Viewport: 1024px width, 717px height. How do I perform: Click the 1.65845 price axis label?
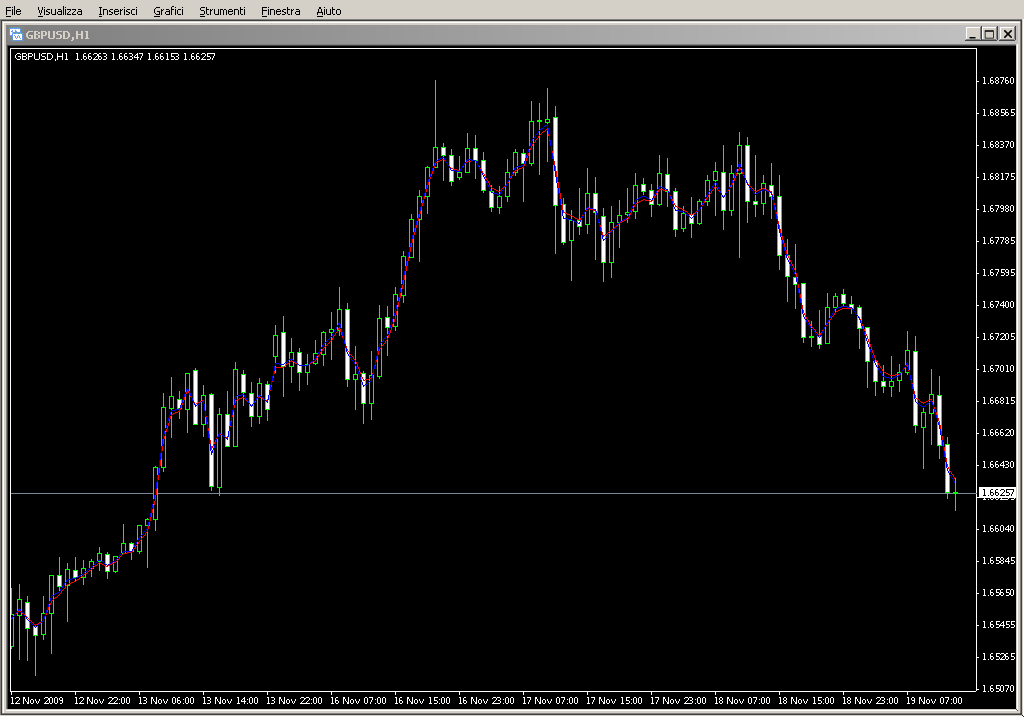999,561
